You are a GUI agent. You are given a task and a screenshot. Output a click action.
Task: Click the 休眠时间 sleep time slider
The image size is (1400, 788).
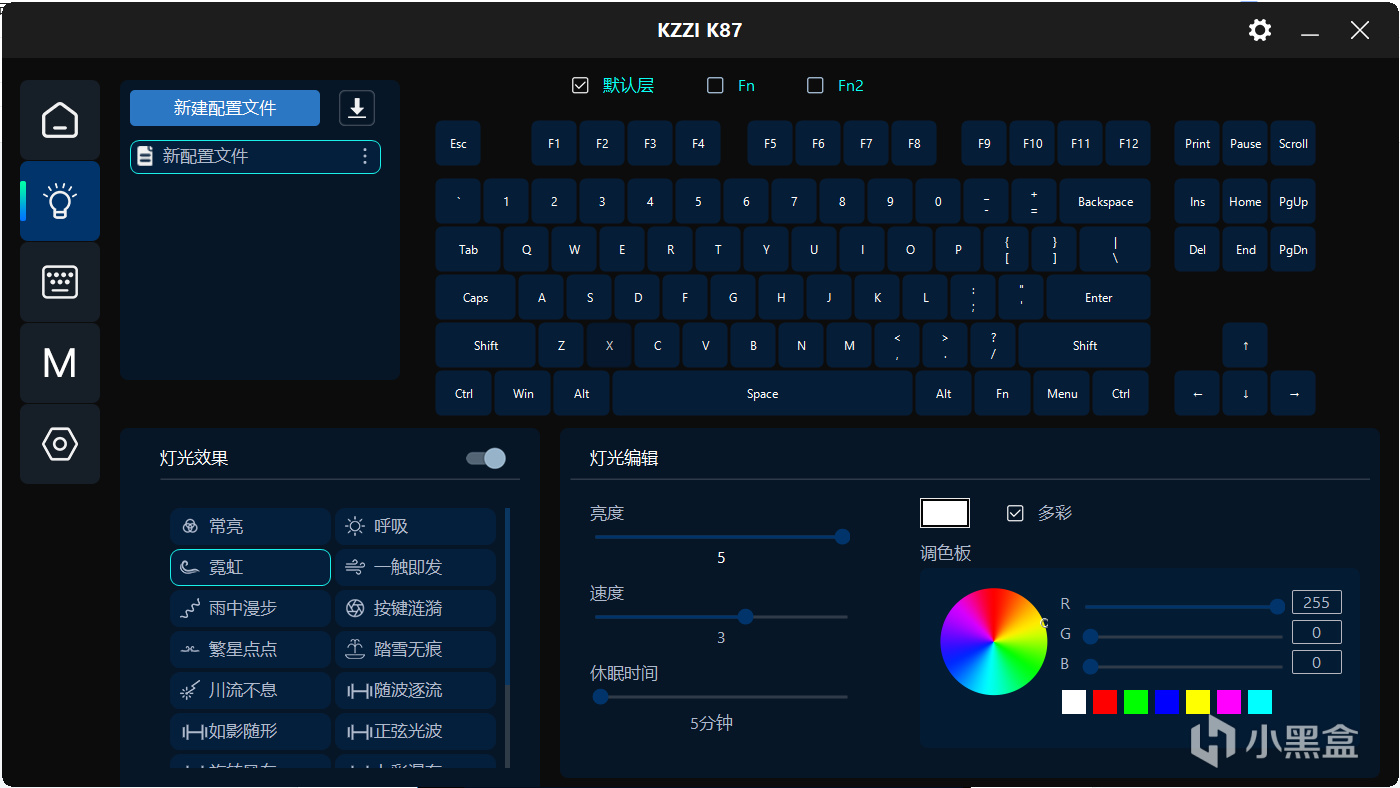pyautogui.click(x=721, y=697)
